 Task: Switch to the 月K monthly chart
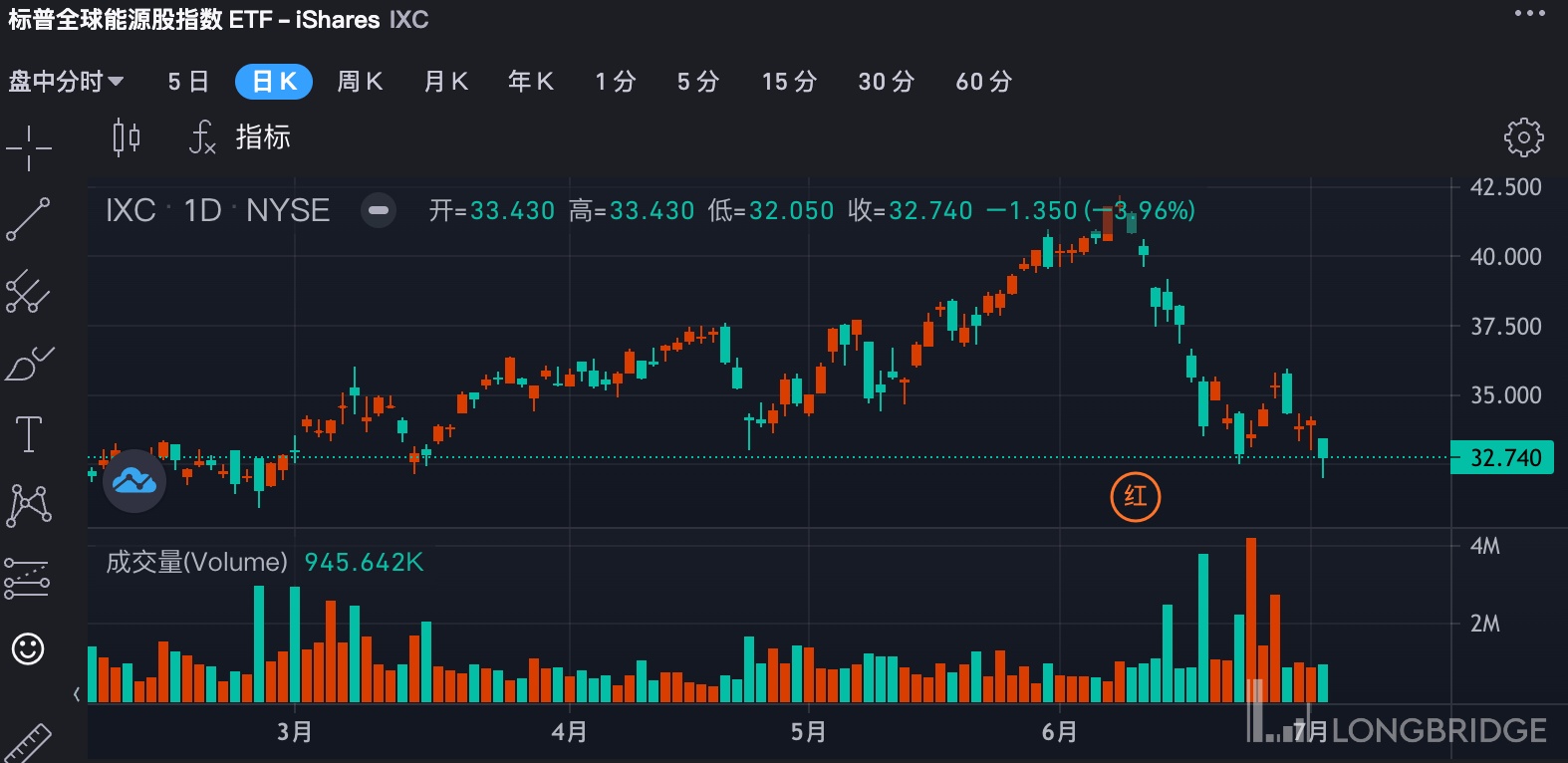(445, 82)
